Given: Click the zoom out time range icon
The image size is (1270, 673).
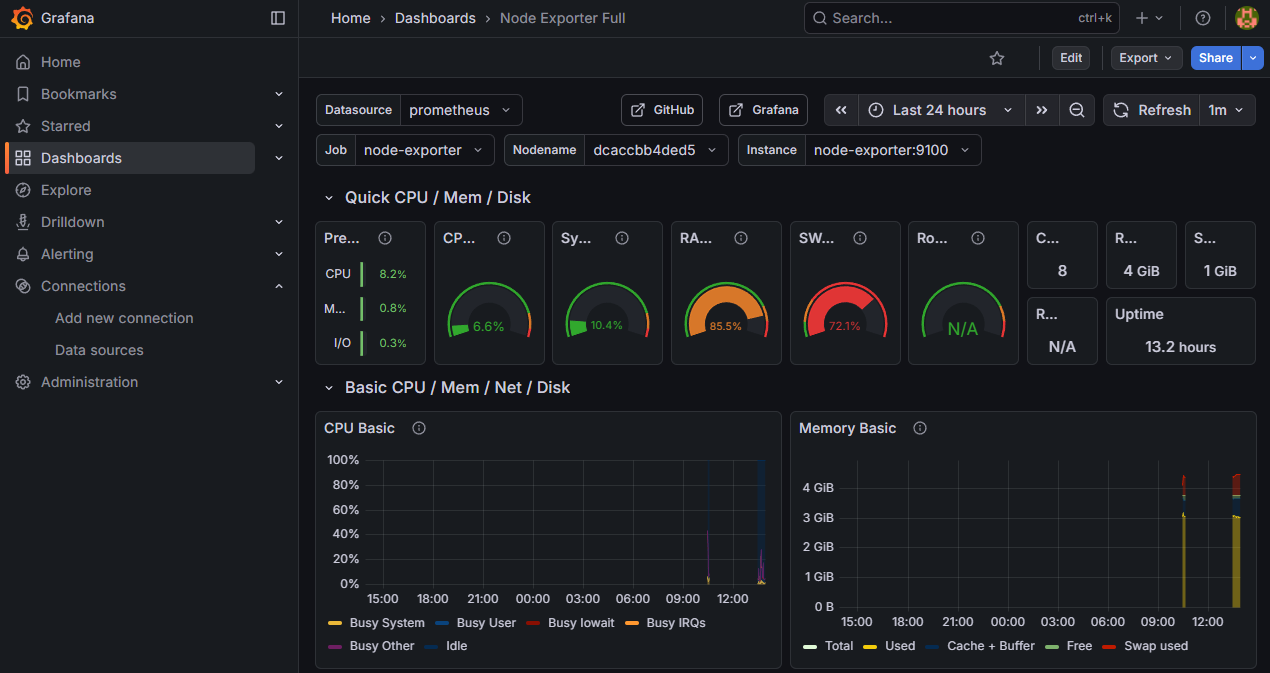Looking at the screenshot, I should click(x=1077, y=110).
